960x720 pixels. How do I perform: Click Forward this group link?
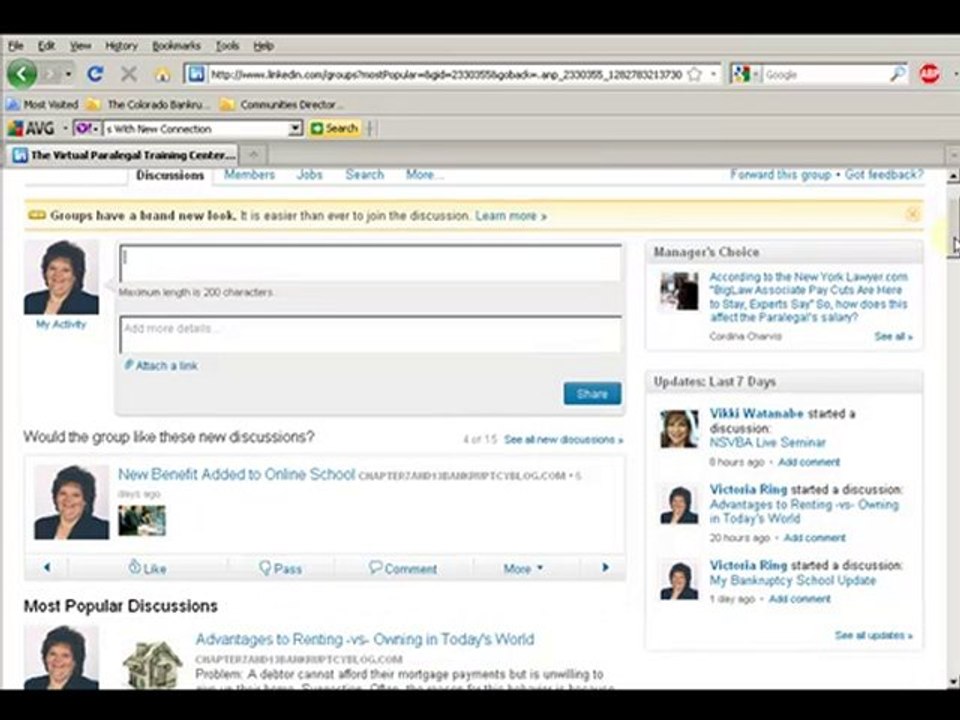click(x=780, y=174)
